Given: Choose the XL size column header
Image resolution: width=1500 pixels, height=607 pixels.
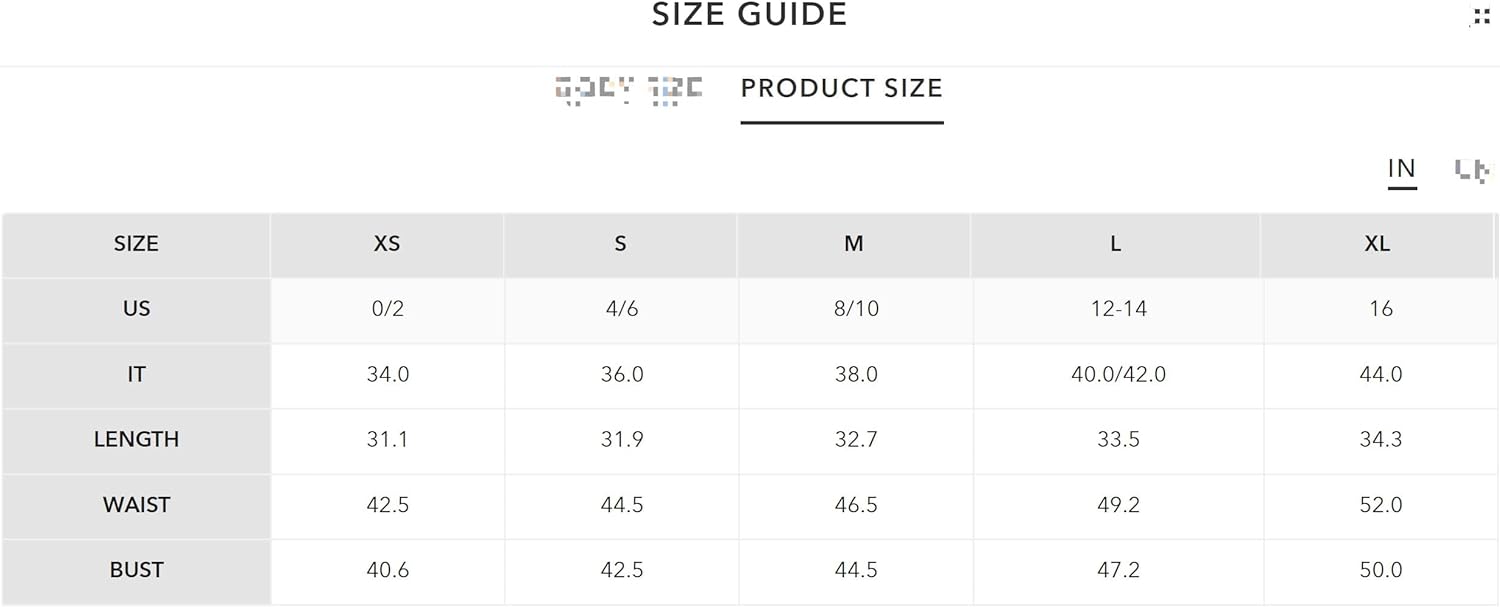Looking at the screenshot, I should point(1377,244).
